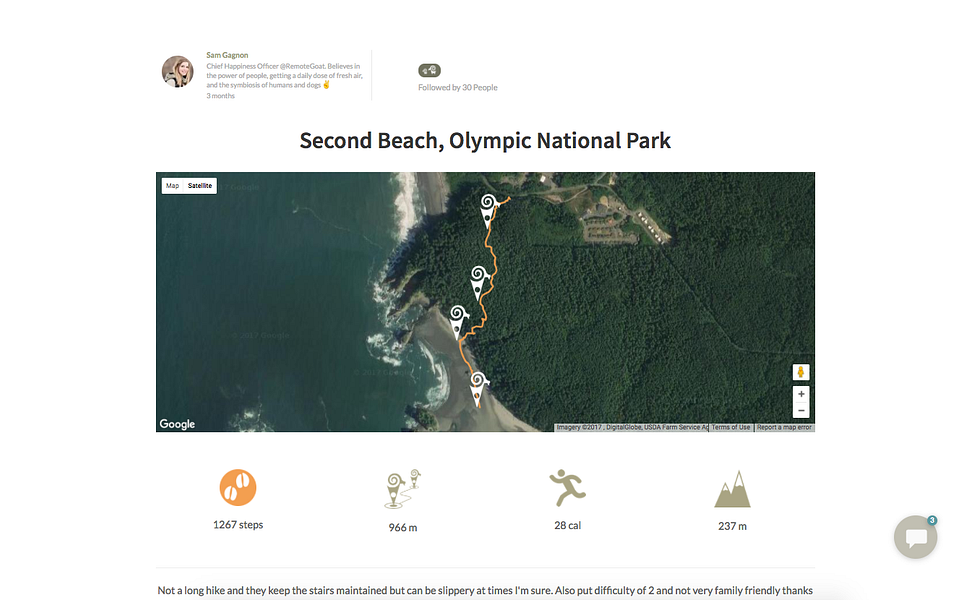Screen dimensions: 956x600
Task: Open the chat bubble widget
Action: [x=915, y=538]
